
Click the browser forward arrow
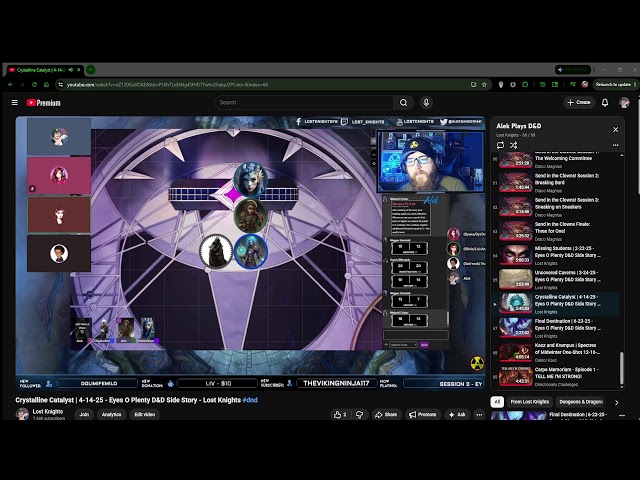[x=22, y=84]
